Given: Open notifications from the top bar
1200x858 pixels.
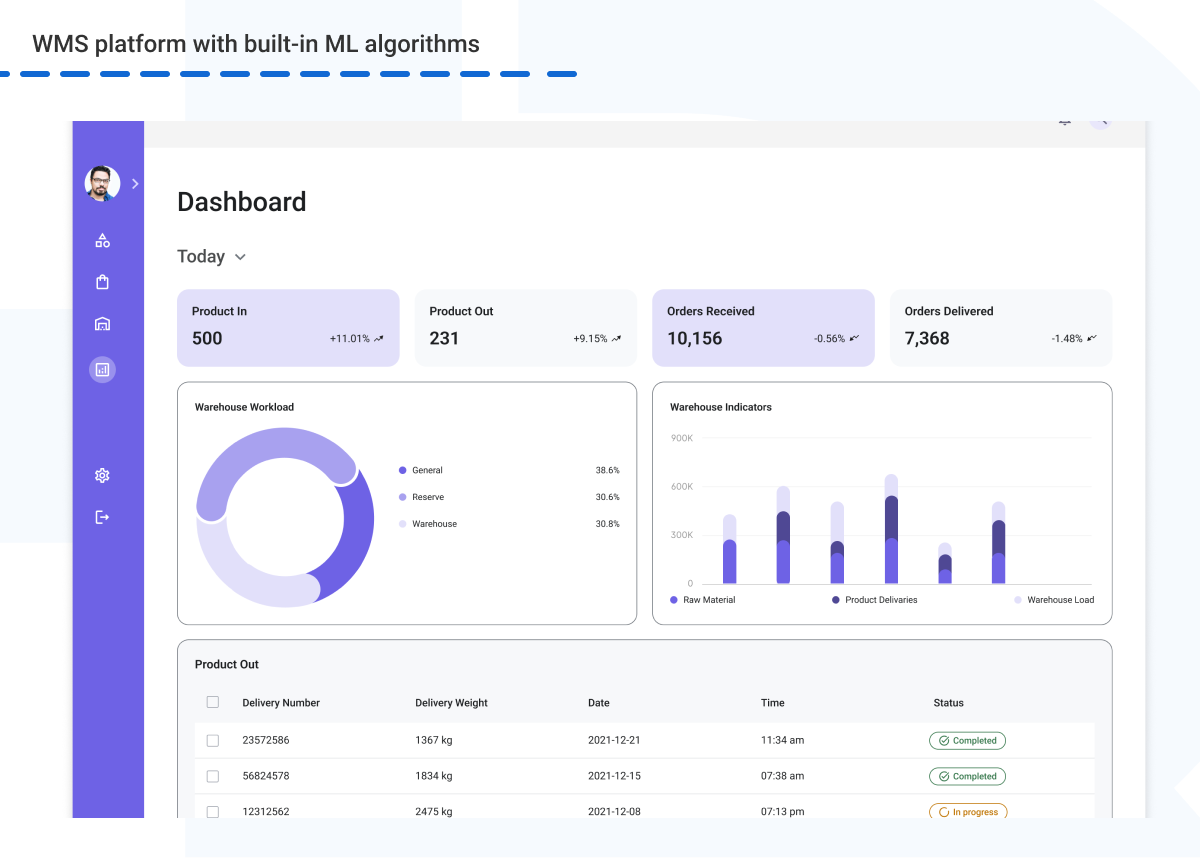Looking at the screenshot, I should [1064, 122].
